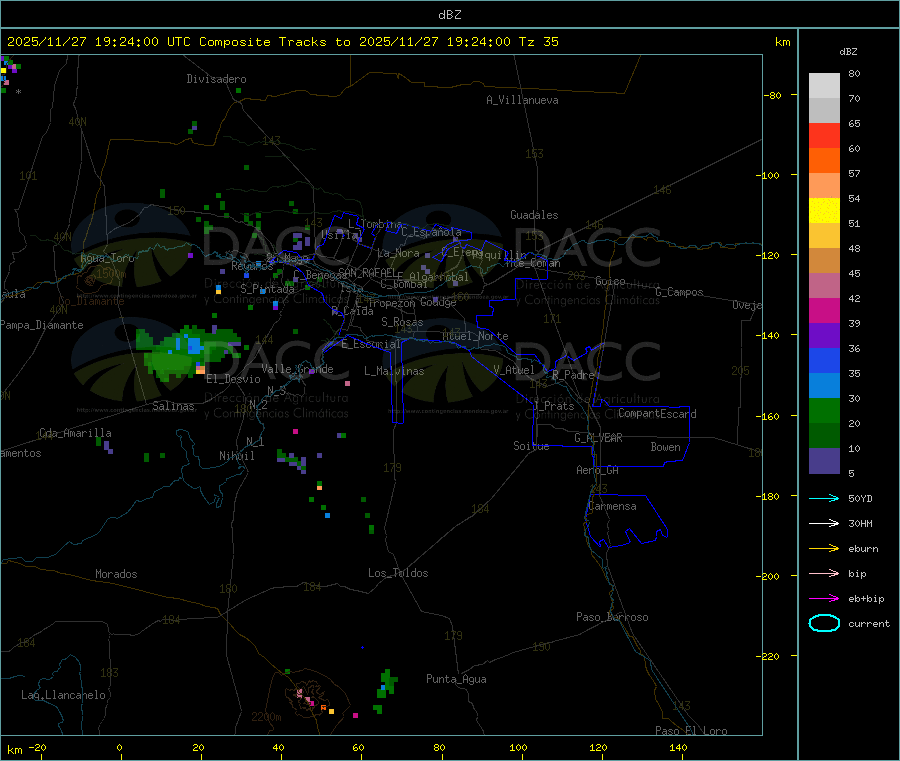This screenshot has width=900, height=761.
Task: Click the J_Prats place label
Action: (x=553, y=406)
